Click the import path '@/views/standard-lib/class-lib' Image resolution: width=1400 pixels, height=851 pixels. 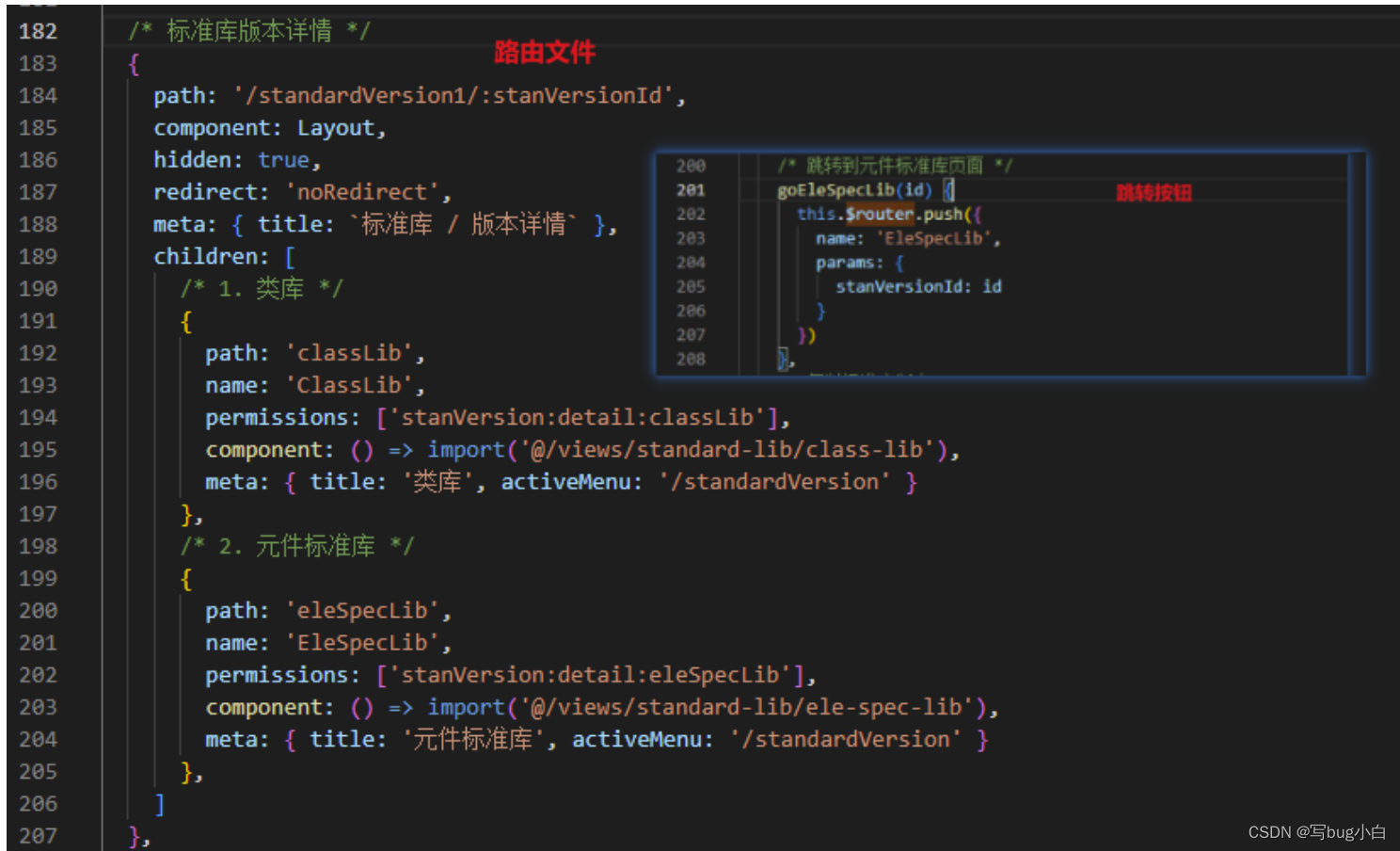(727, 449)
